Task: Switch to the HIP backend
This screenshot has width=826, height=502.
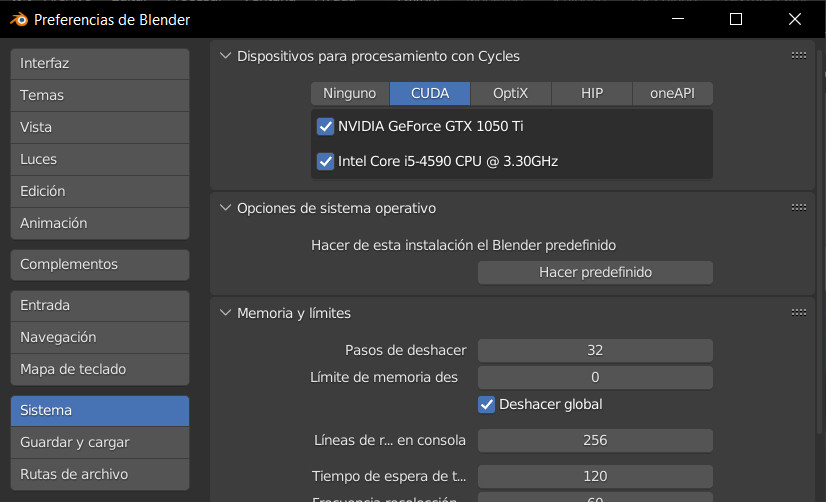Action: [592, 93]
